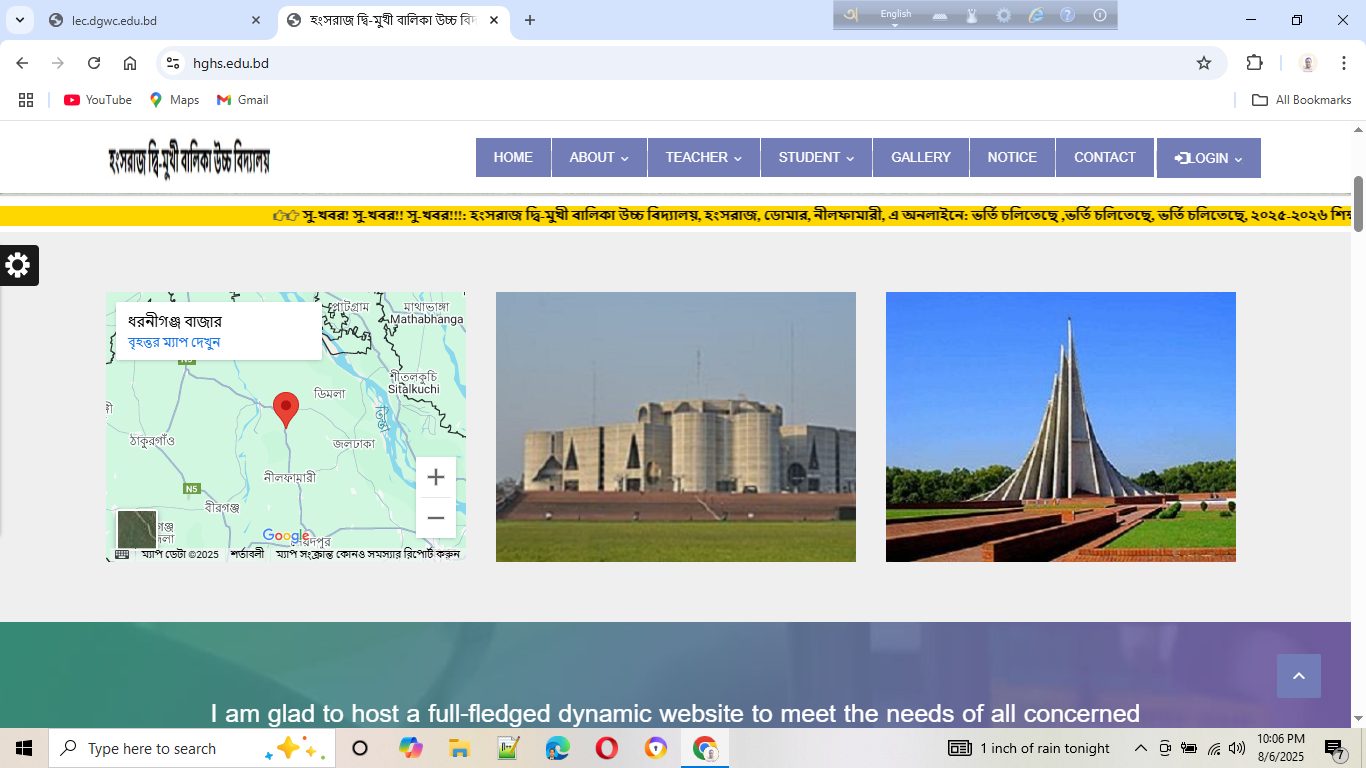Reload the page using refresh icon
This screenshot has width=1366, height=768.
point(94,63)
